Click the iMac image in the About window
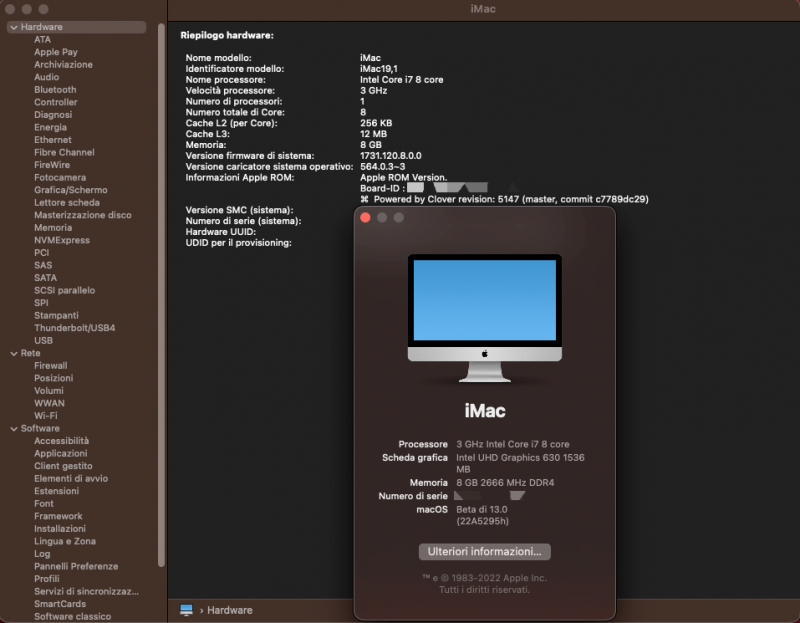This screenshot has width=800, height=623. (x=485, y=318)
